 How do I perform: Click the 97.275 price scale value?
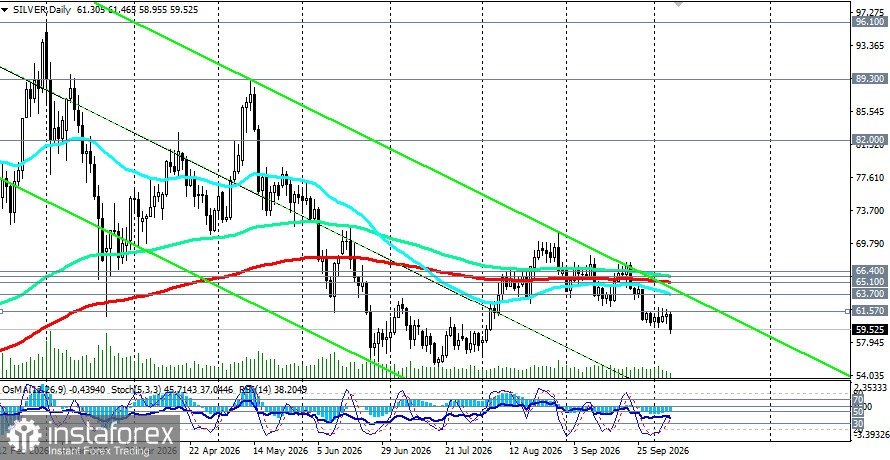(870, 12)
